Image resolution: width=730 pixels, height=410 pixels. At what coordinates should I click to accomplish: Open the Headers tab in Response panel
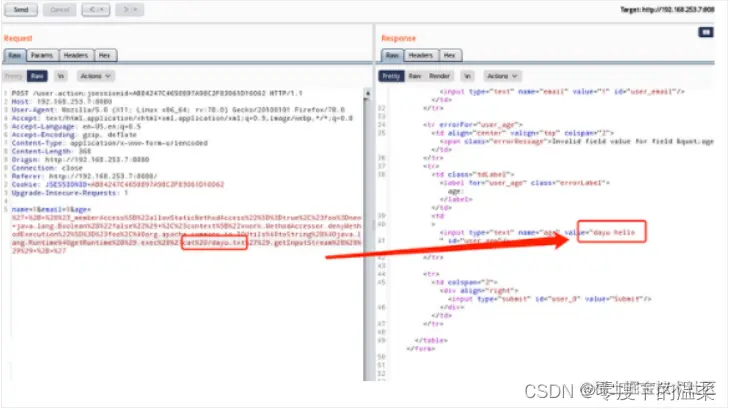[421, 55]
